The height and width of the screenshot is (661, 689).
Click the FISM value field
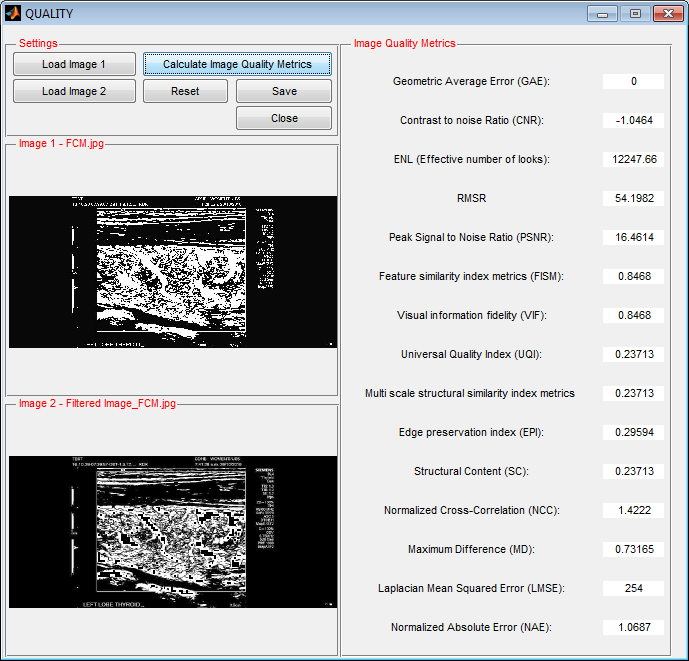(x=633, y=276)
